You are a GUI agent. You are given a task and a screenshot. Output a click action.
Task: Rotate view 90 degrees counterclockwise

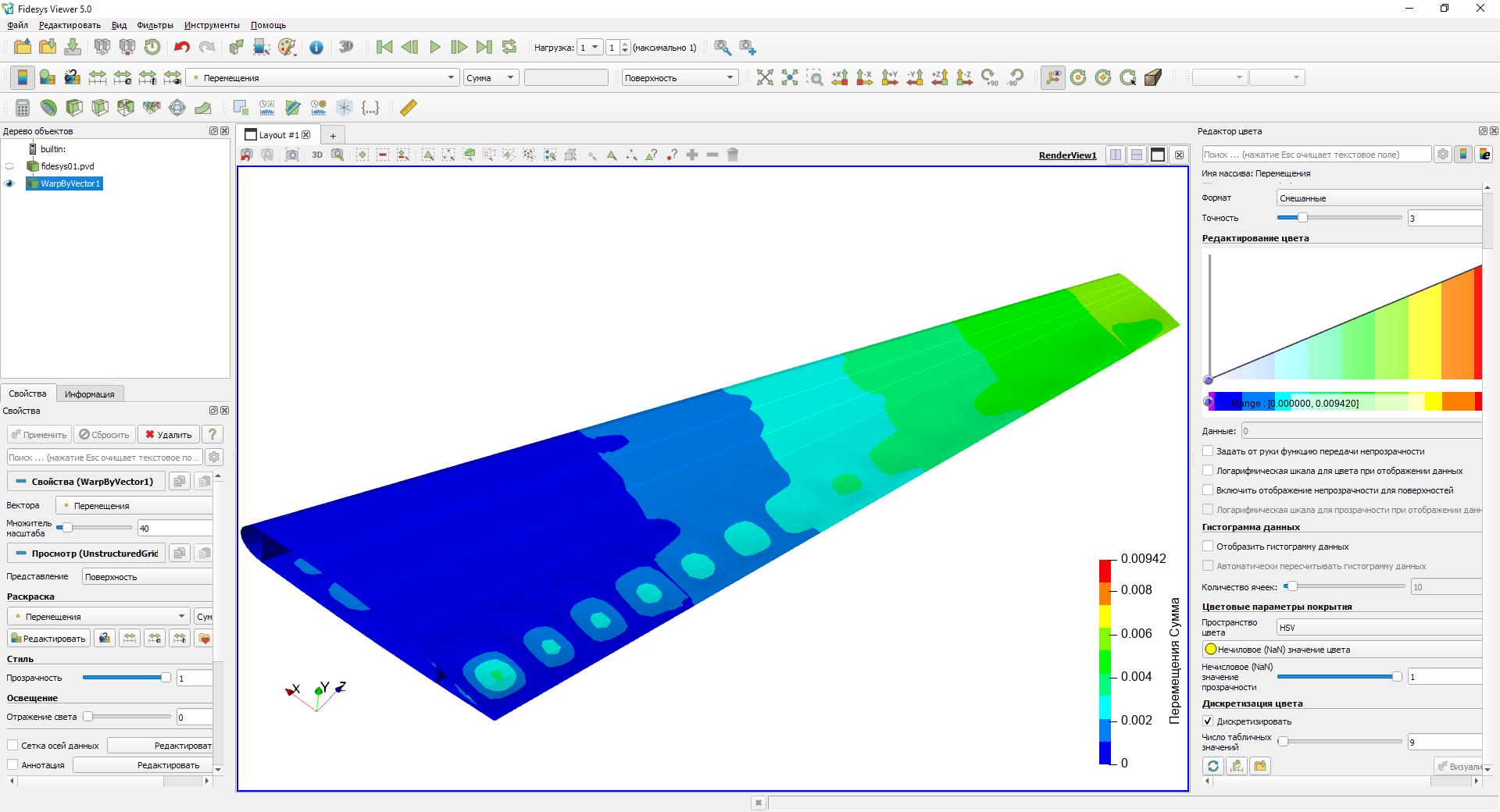click(1015, 77)
